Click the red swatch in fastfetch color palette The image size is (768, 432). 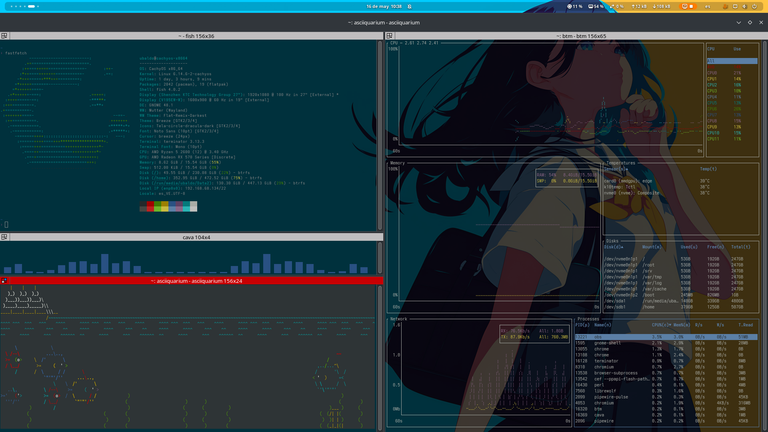[x=150, y=206]
